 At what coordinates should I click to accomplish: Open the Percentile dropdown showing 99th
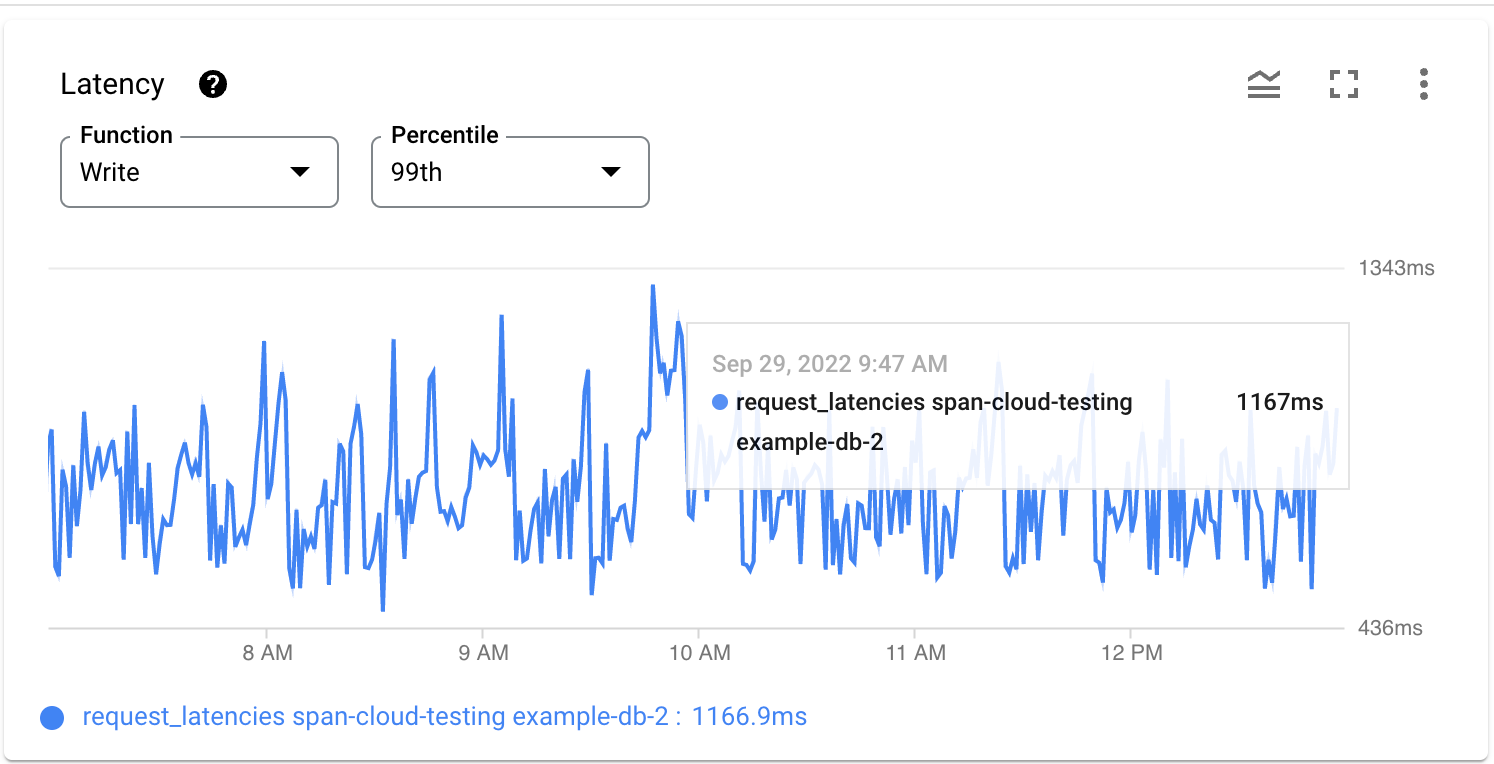[x=510, y=171]
